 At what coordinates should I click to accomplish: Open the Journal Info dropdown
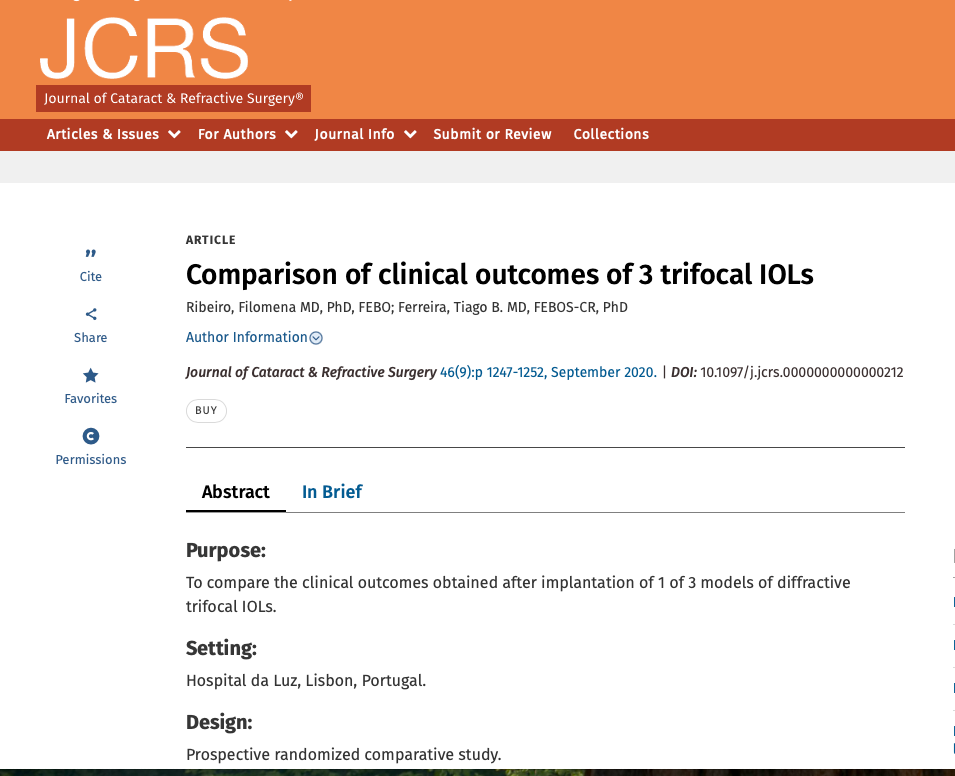364,134
